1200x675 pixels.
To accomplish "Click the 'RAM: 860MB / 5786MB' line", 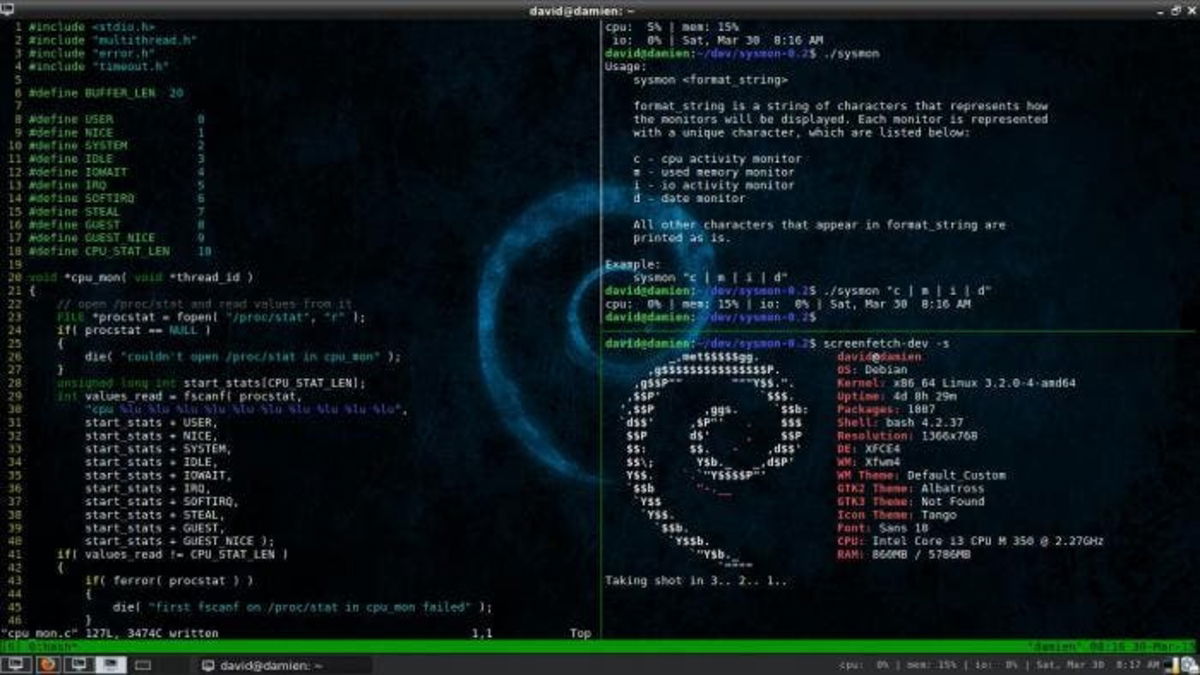I will pyautogui.click(x=904, y=554).
